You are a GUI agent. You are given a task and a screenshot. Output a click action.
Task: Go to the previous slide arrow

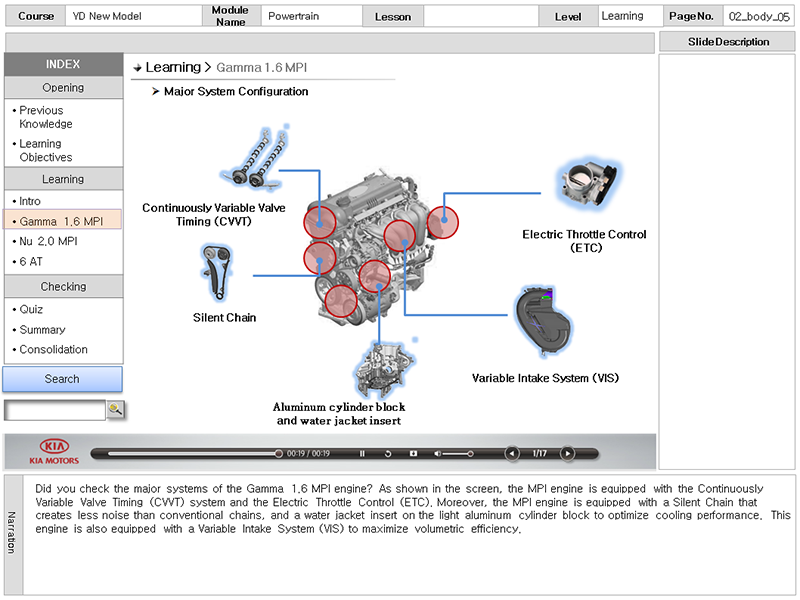click(x=512, y=453)
